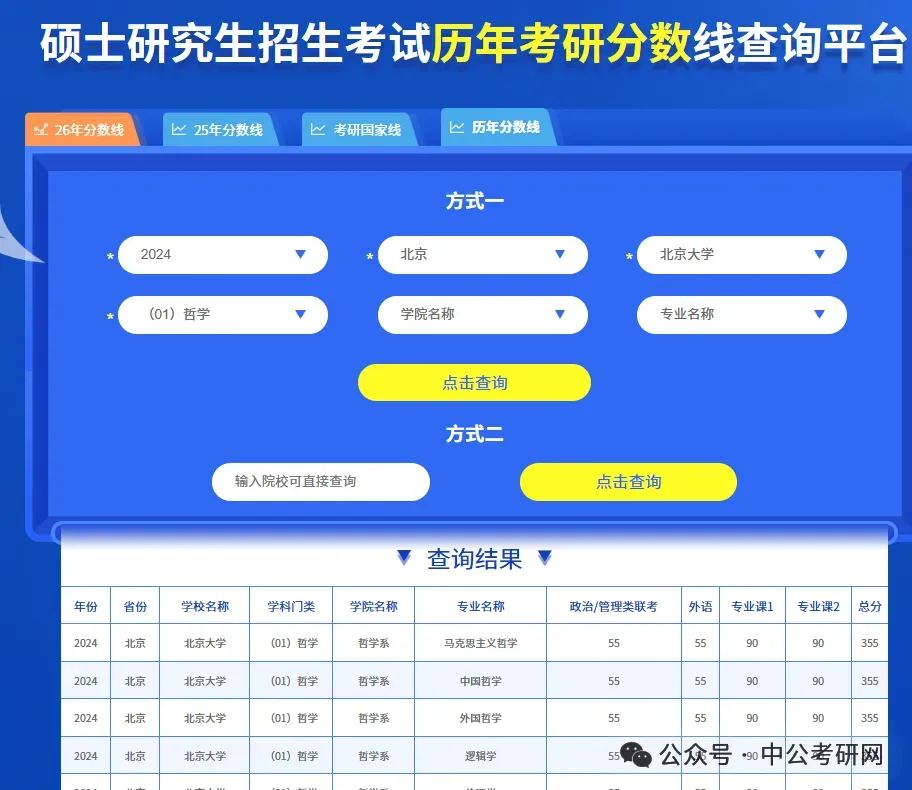
Task: Expand the 学院名称 dropdown
Action: pyautogui.click(x=483, y=315)
